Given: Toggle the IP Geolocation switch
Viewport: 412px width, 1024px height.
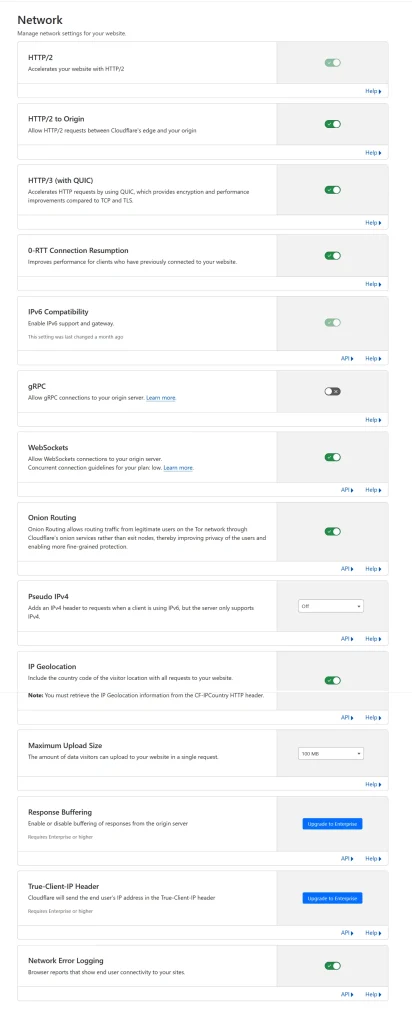Looking at the screenshot, I should pyautogui.click(x=333, y=680).
